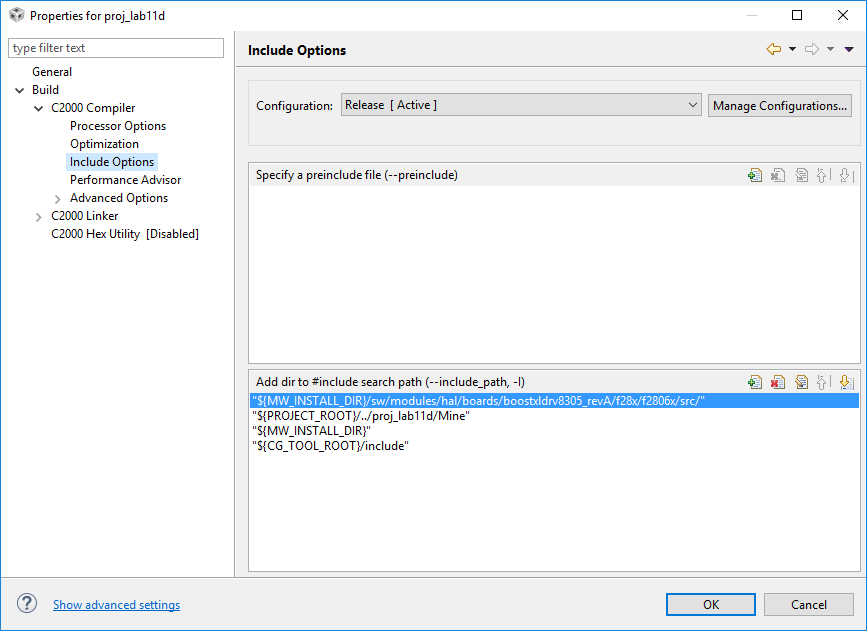
Task: Focus the type filter text field
Action: [116, 48]
